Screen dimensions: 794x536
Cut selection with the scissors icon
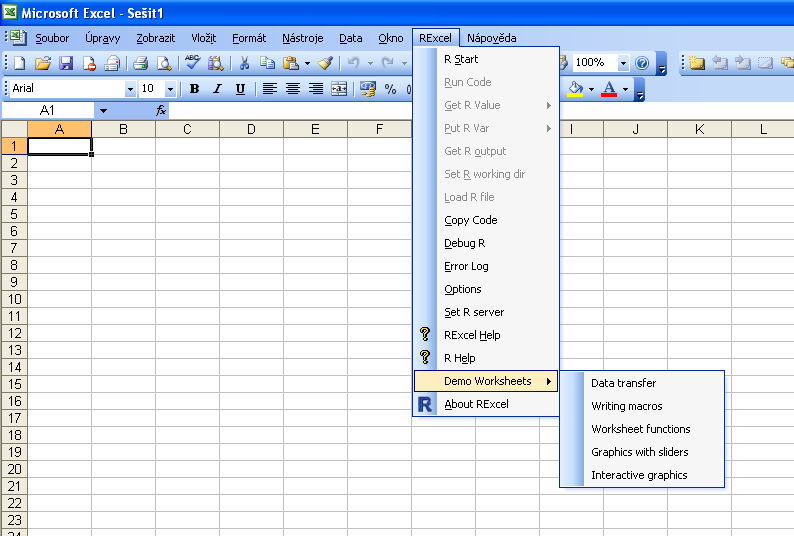245,63
